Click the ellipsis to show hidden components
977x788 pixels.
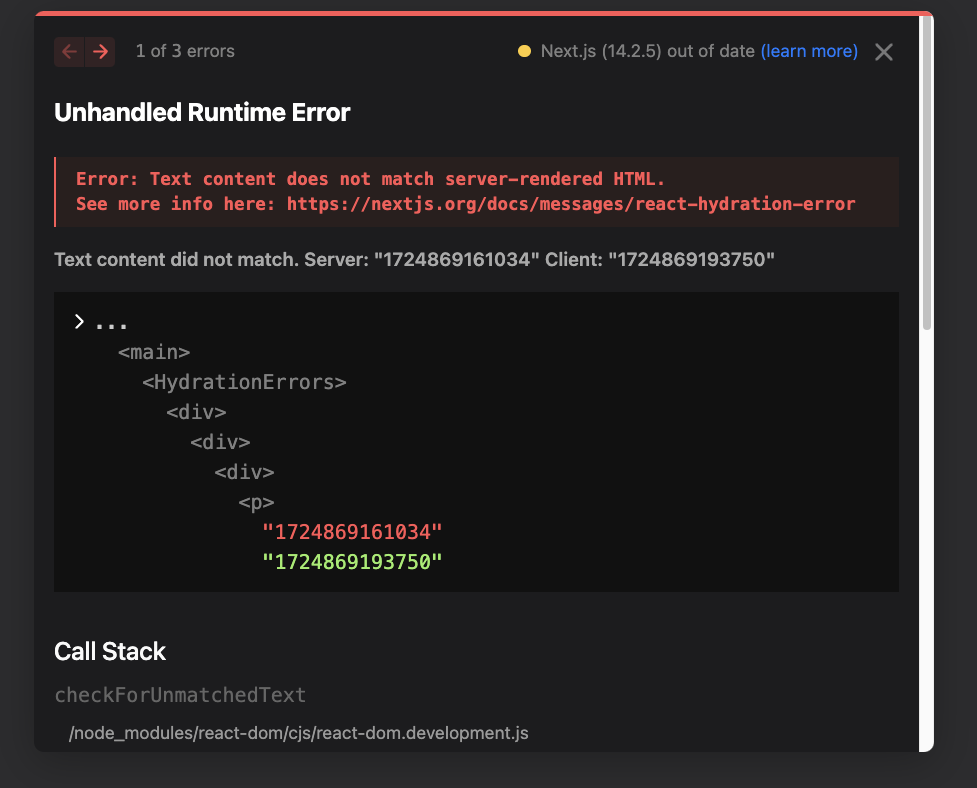point(111,324)
